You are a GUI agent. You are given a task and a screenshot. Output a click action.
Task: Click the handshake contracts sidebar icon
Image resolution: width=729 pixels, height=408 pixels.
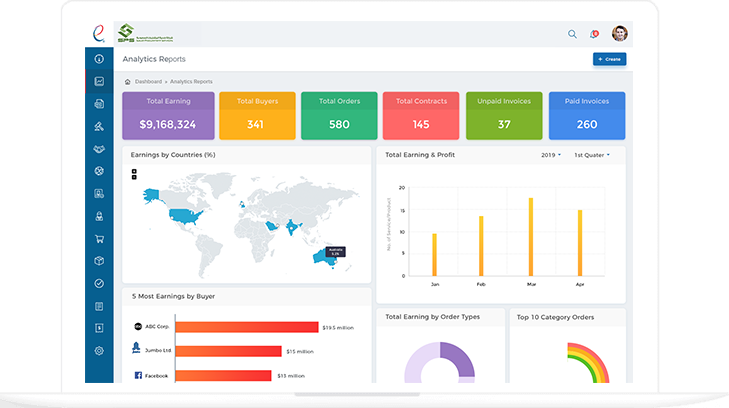[x=100, y=149]
